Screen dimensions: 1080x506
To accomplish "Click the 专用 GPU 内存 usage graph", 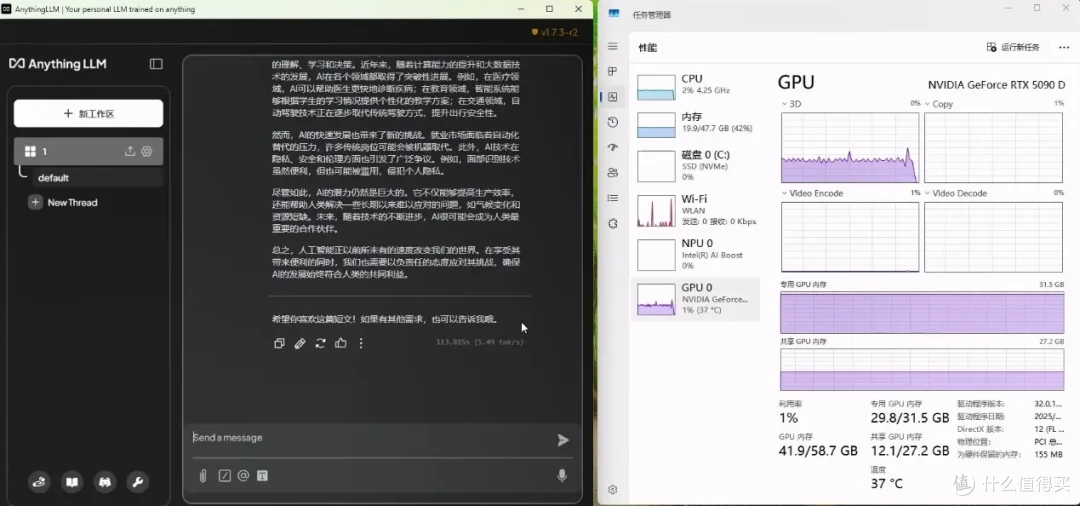I will [x=922, y=313].
